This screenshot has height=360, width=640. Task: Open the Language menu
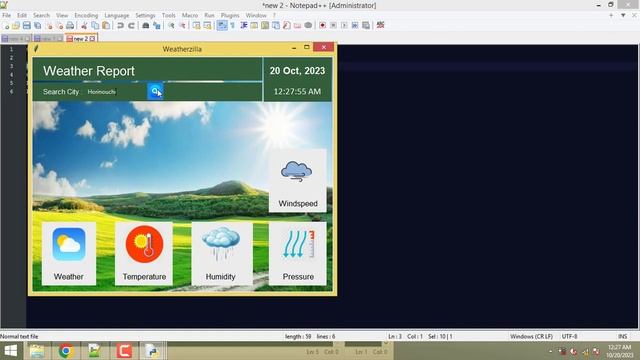tap(117, 15)
